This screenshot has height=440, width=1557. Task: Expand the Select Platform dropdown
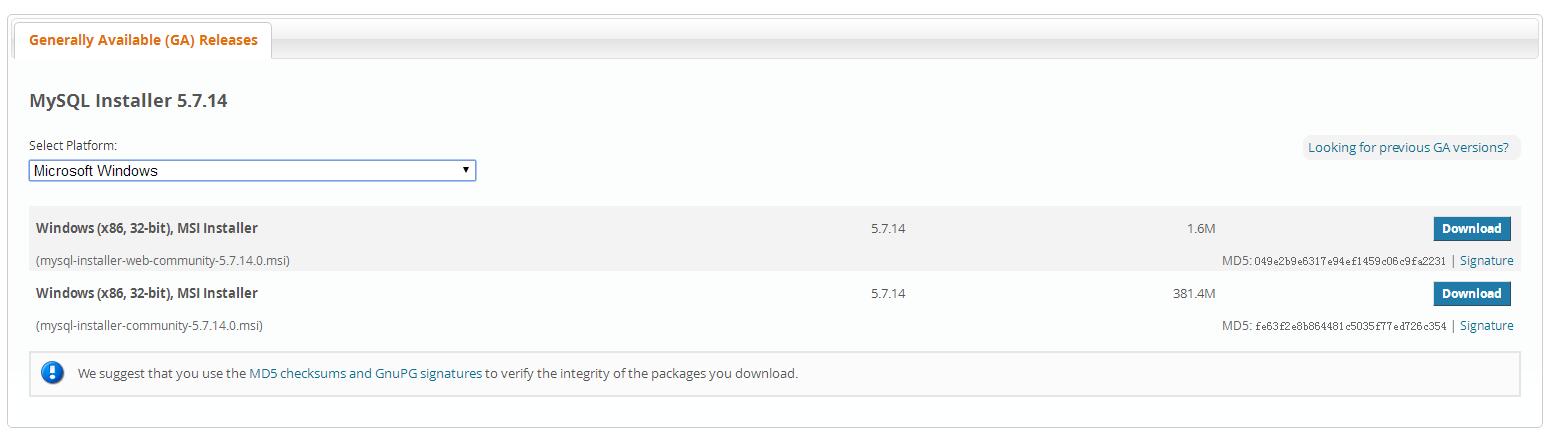coord(252,171)
